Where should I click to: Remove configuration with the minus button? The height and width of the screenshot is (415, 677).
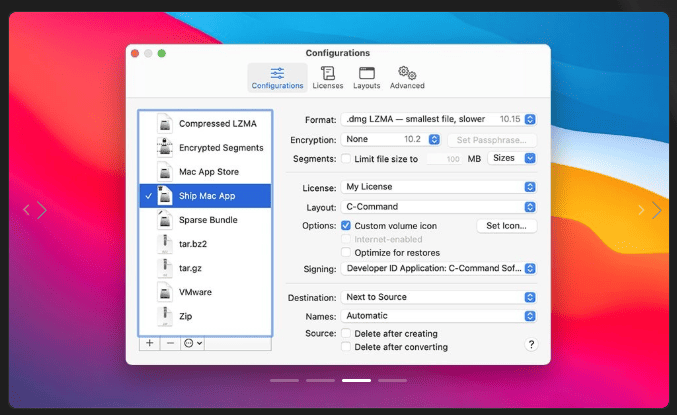(x=171, y=343)
